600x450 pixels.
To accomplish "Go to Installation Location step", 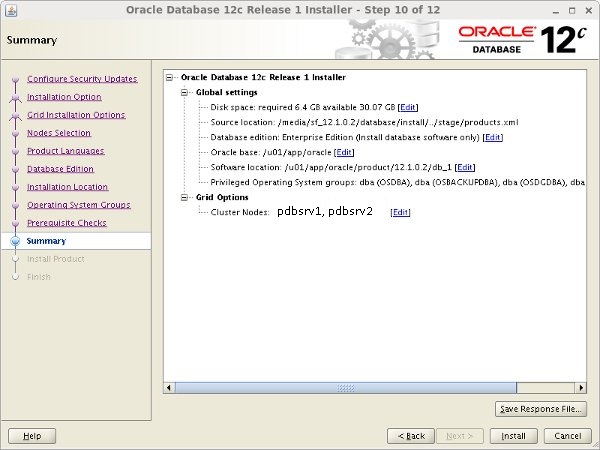I will pos(67,187).
